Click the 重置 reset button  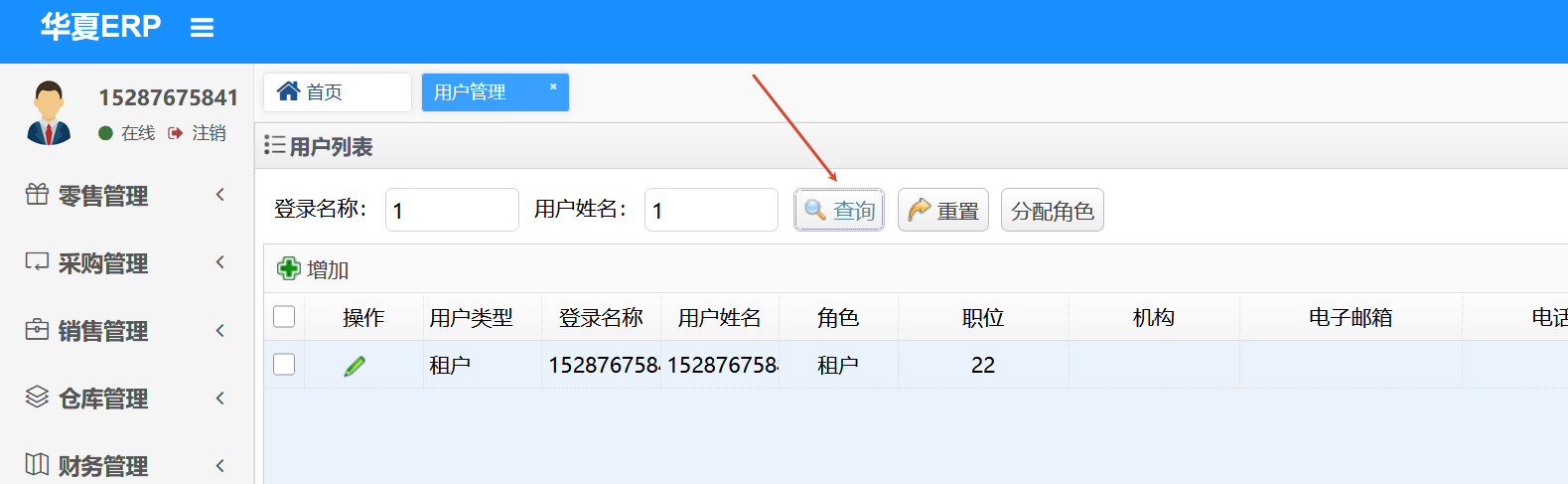click(943, 210)
